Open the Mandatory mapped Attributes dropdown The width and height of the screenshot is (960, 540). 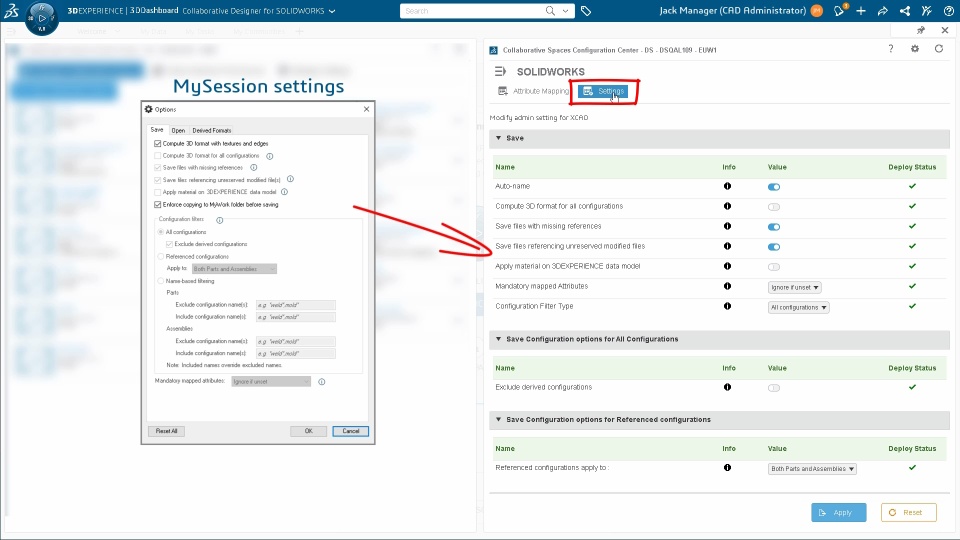tap(794, 287)
